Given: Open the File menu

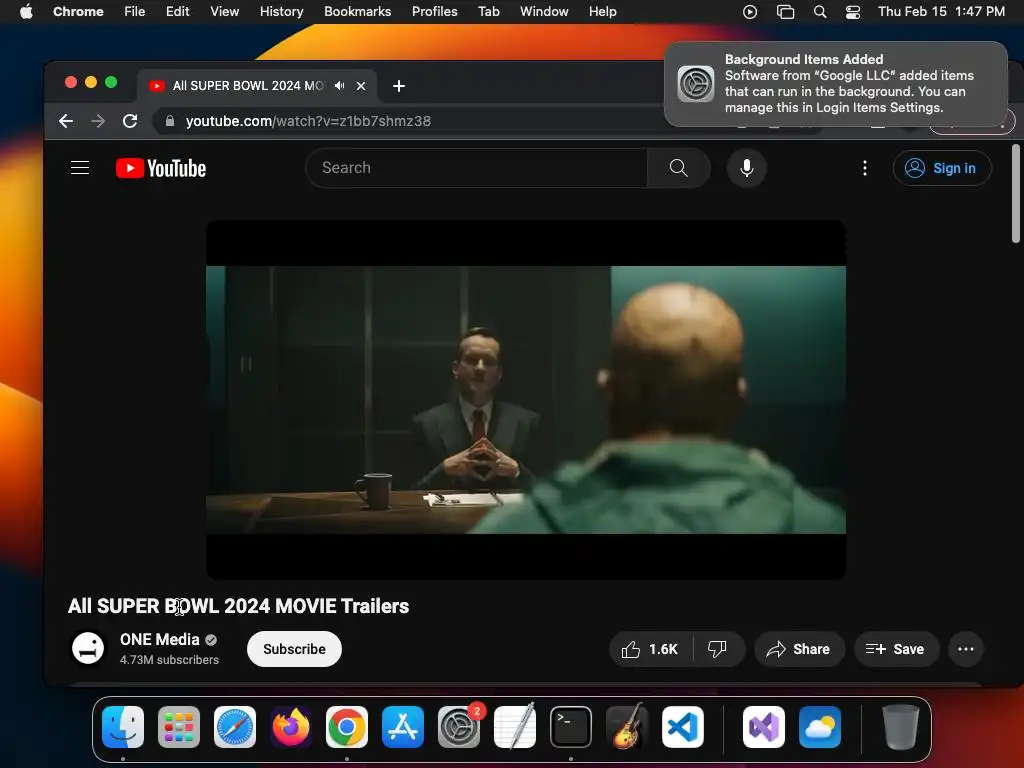Looking at the screenshot, I should pos(135,12).
